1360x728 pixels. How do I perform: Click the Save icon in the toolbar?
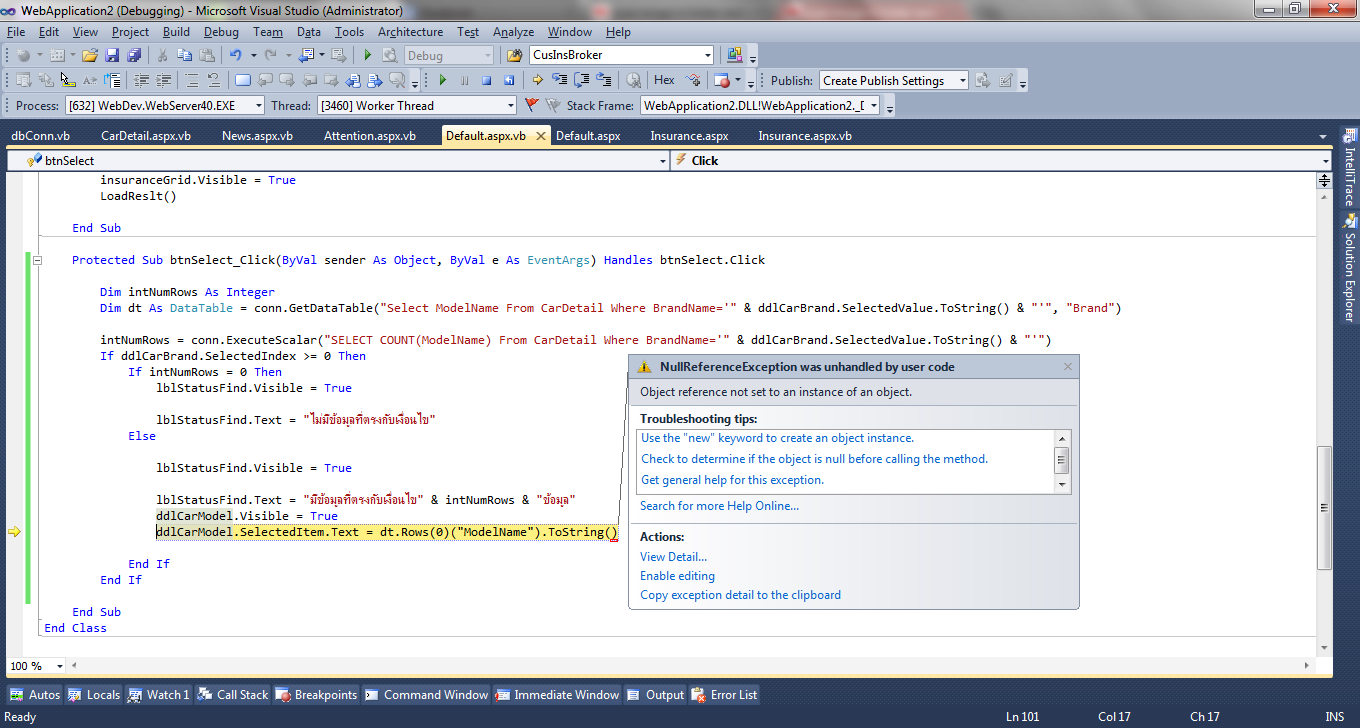pyautogui.click(x=111, y=55)
